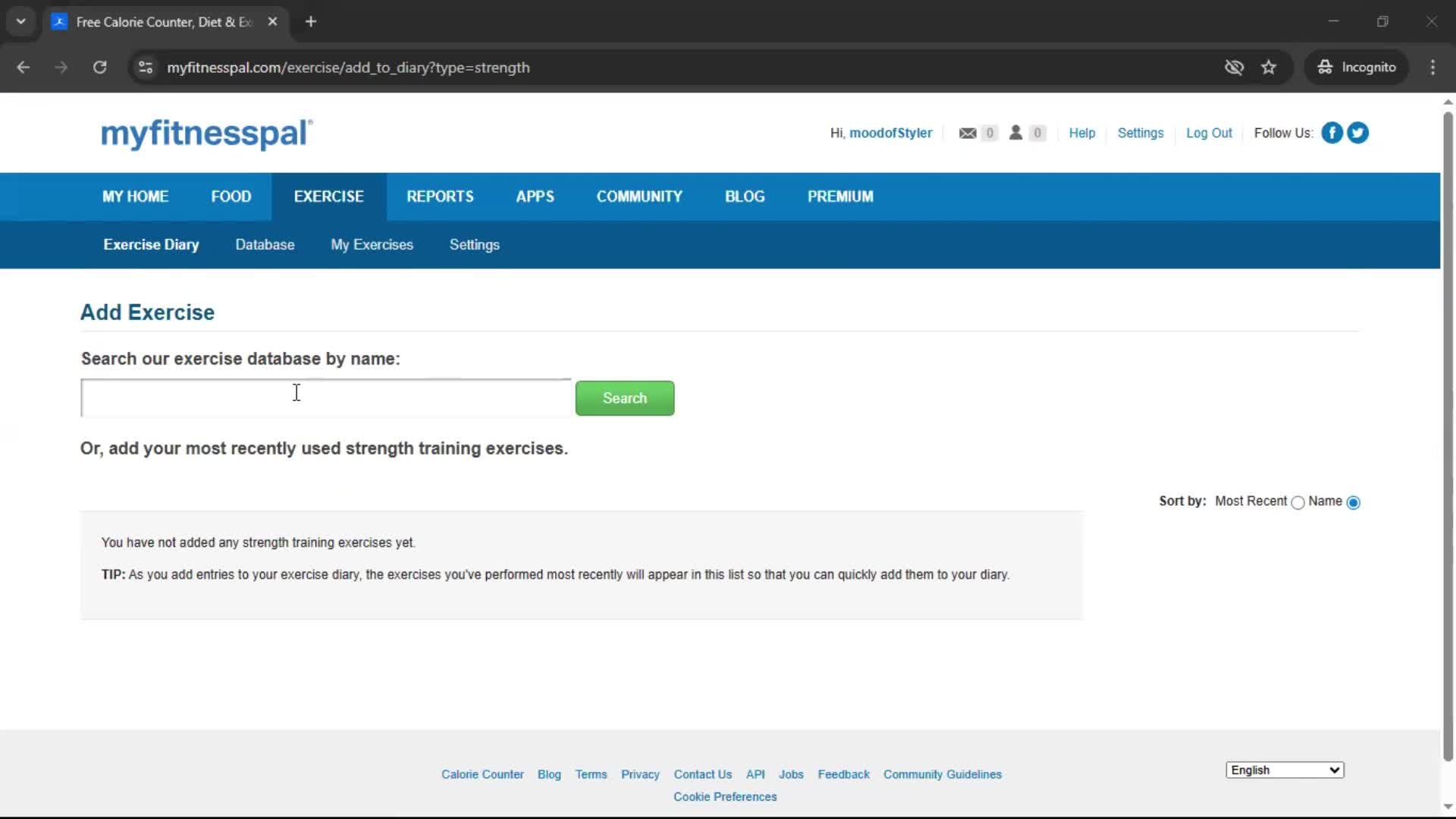Screen dimensions: 1456x819
Task: Reload the page with the refresh icon
Action: [x=99, y=67]
